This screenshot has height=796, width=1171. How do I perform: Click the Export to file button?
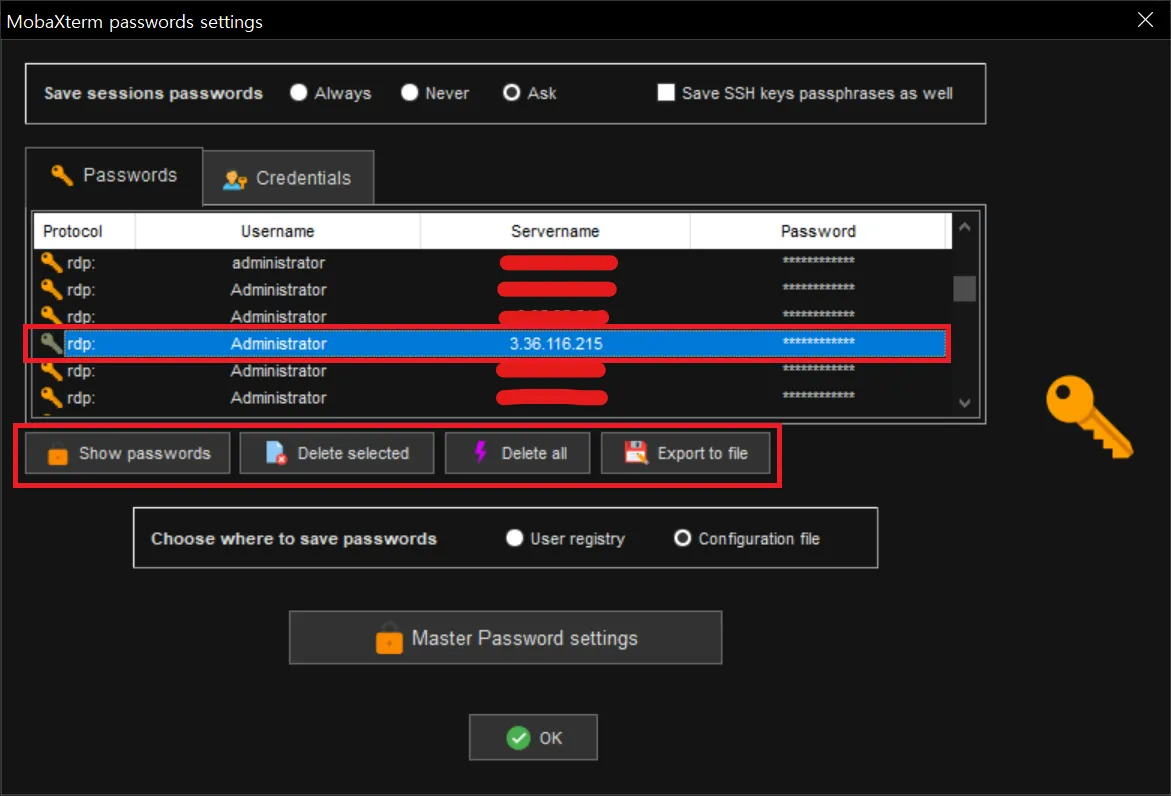[686, 453]
